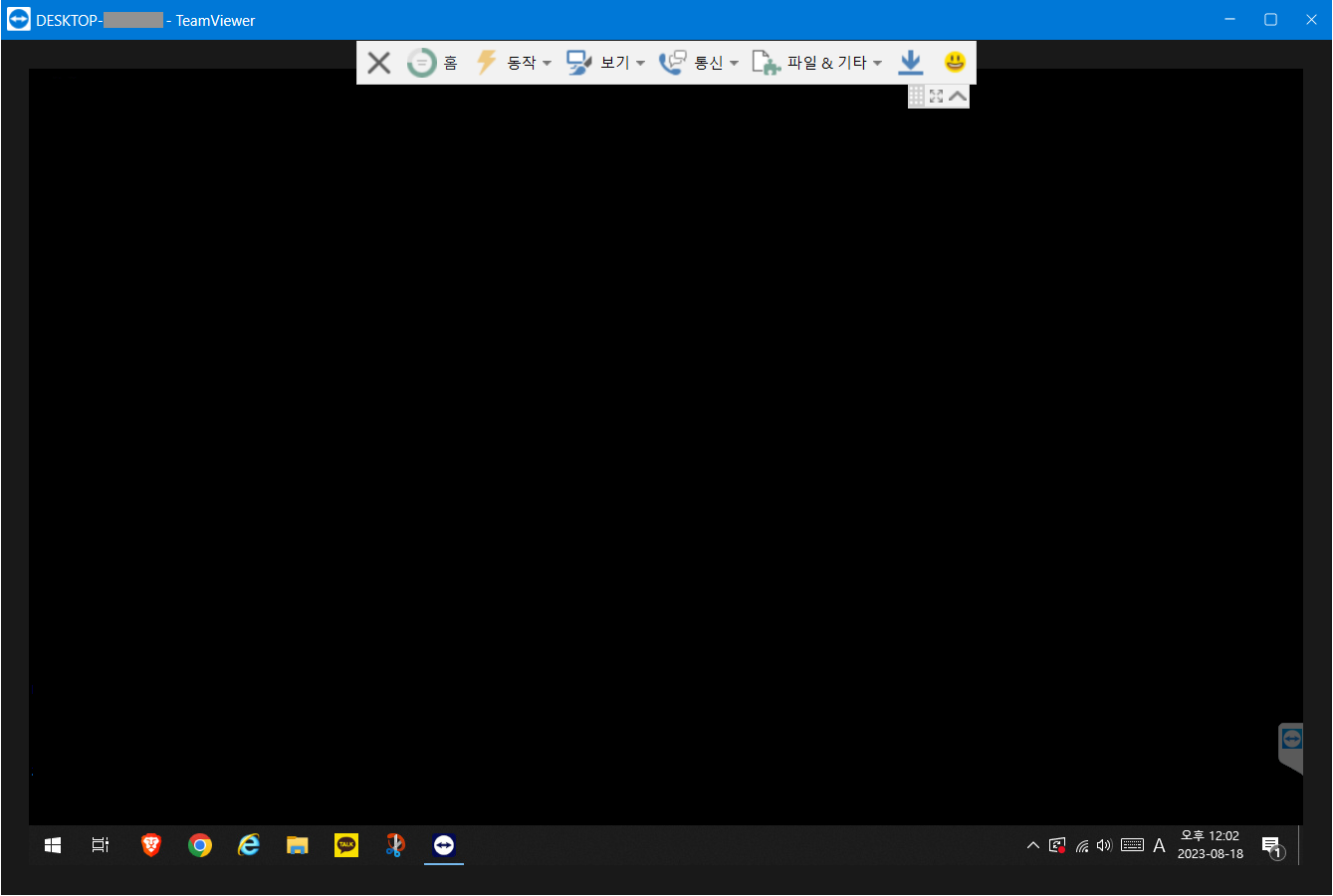1333x896 pixels.
Task: Collapse the TeamViewer toolbar with the up chevron
Action: point(957,96)
